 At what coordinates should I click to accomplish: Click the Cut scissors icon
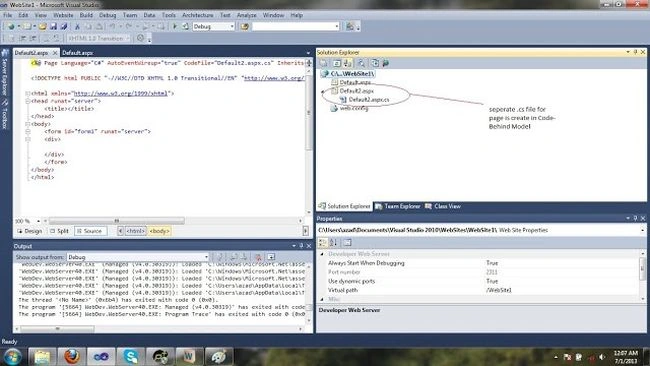(77, 27)
